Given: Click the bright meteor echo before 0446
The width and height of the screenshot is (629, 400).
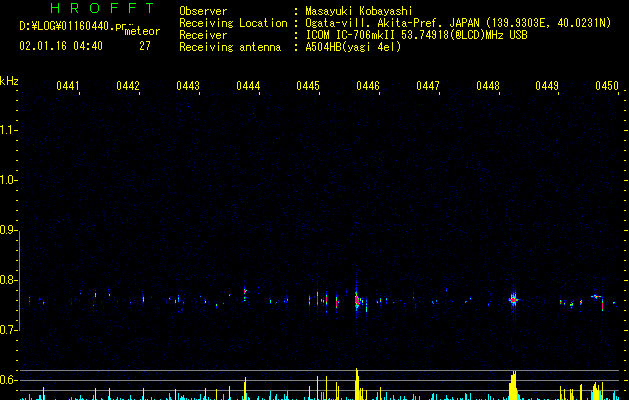Looking at the screenshot, I should pos(357,299).
